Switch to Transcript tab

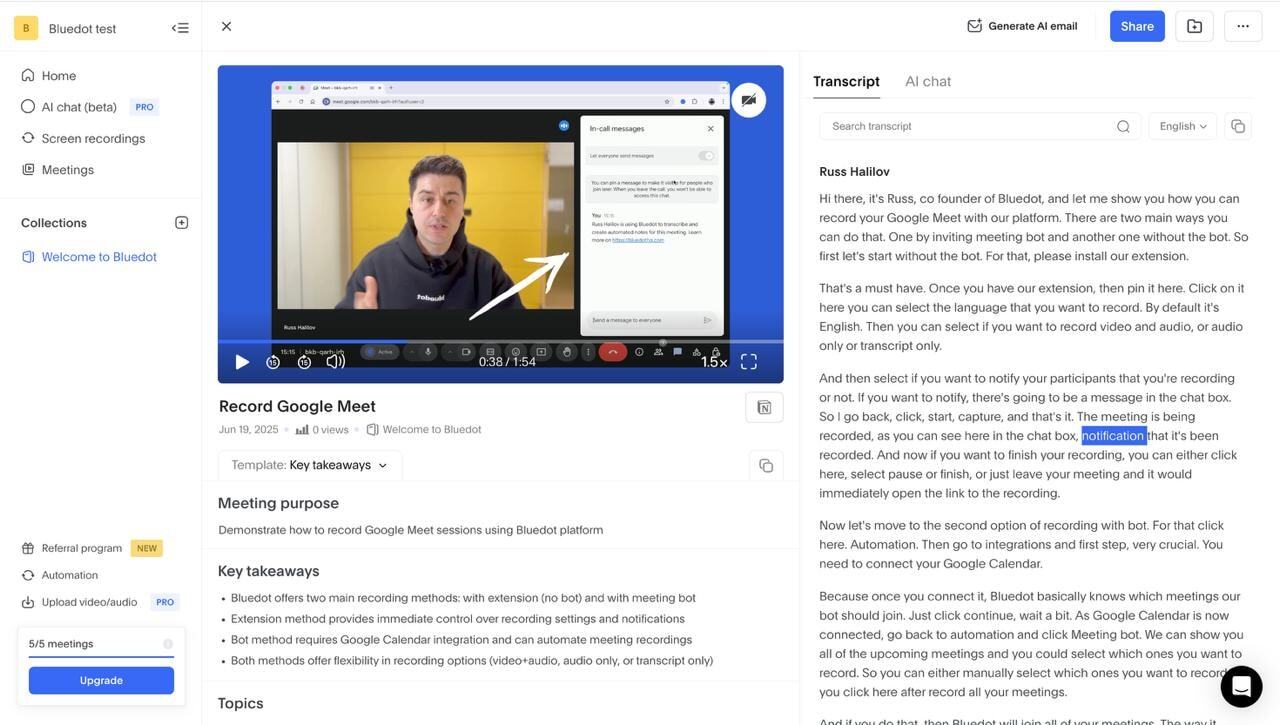846,81
